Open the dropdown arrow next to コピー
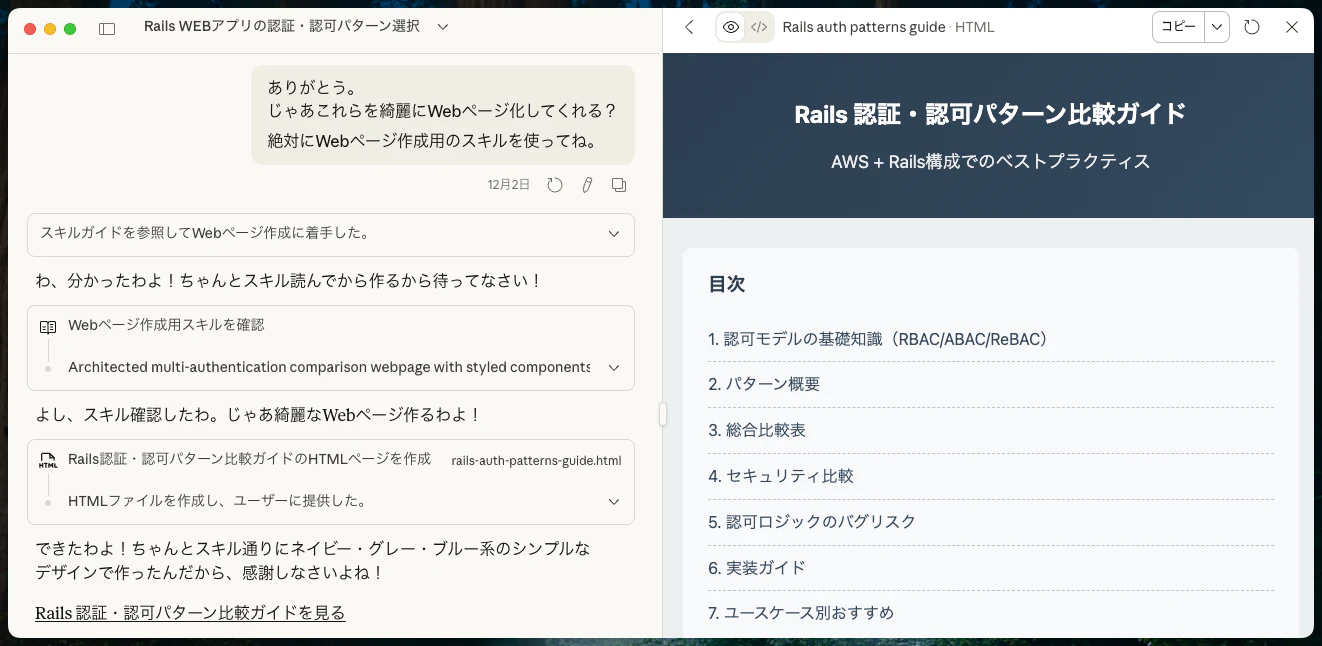Viewport: 1322px width, 646px height. point(1217,27)
